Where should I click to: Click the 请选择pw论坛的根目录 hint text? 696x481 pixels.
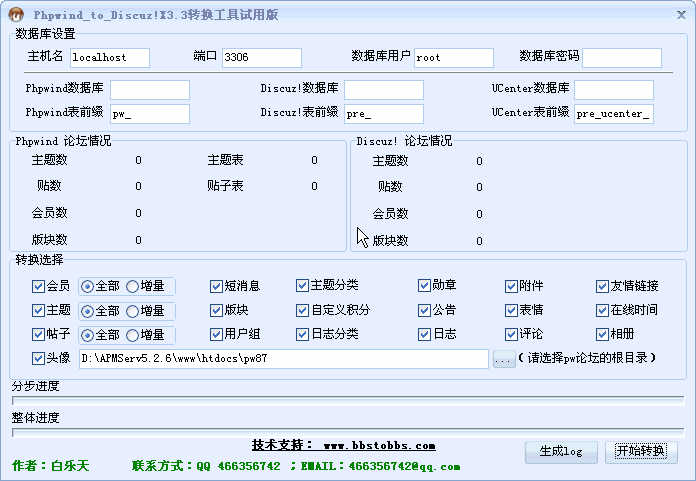click(x=587, y=358)
